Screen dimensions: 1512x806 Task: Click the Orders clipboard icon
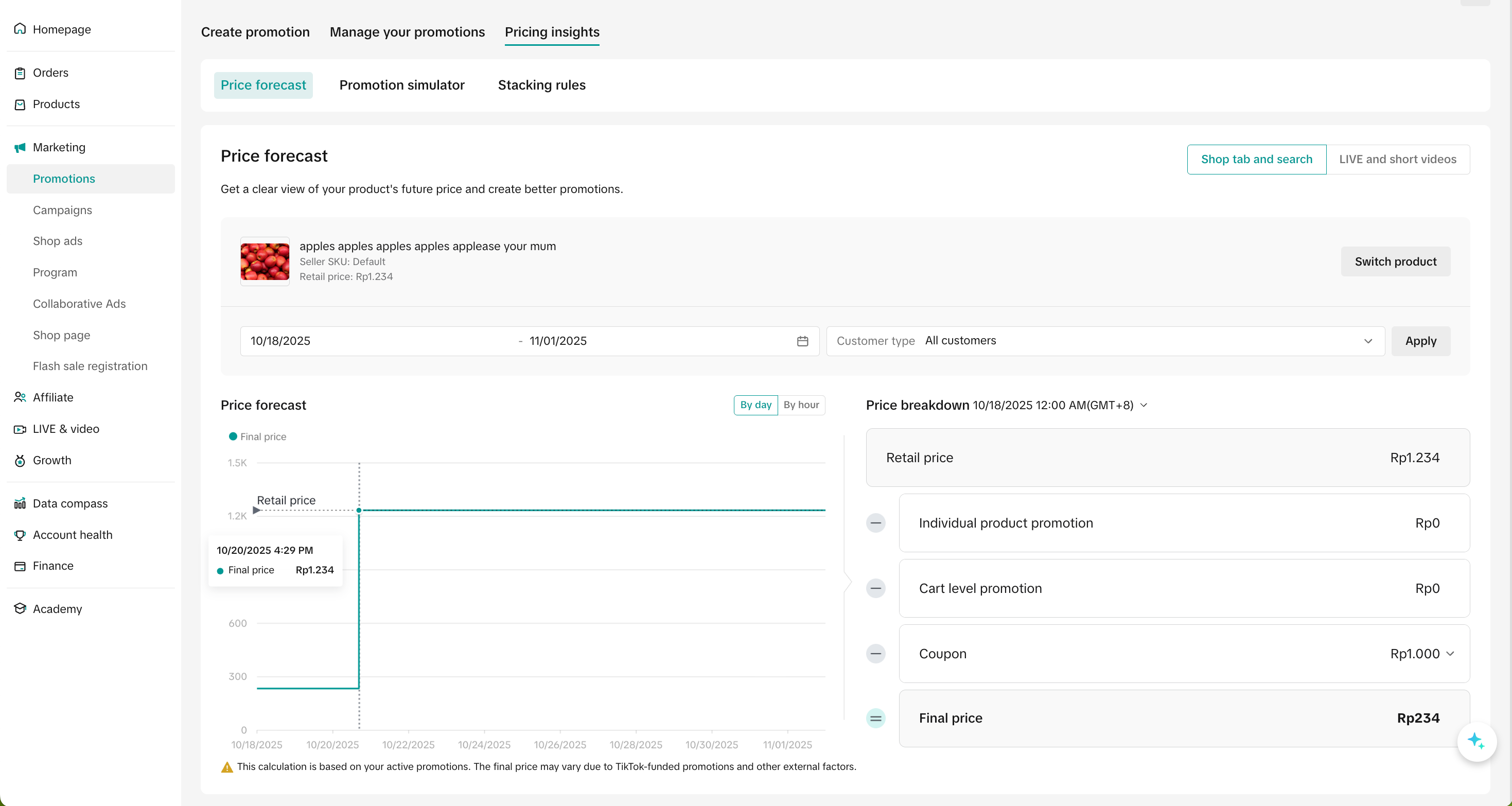(x=20, y=73)
